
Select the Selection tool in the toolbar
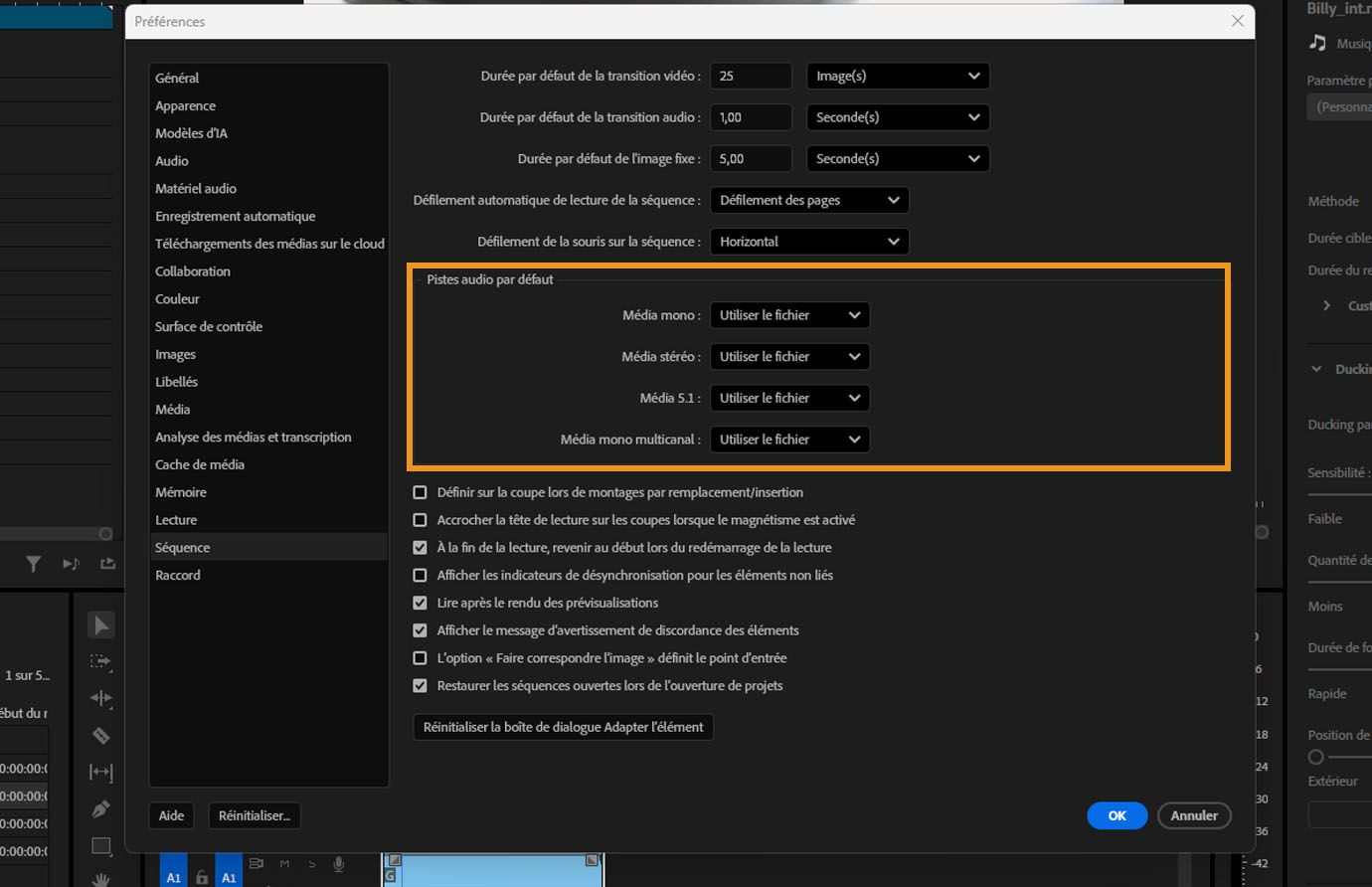tap(100, 624)
